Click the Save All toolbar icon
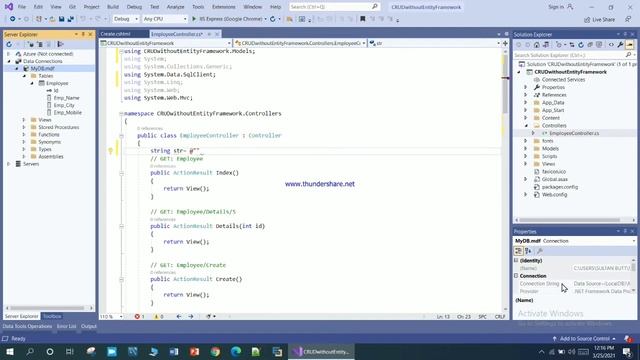Viewport: 640px width, 360px height. (x=71, y=19)
